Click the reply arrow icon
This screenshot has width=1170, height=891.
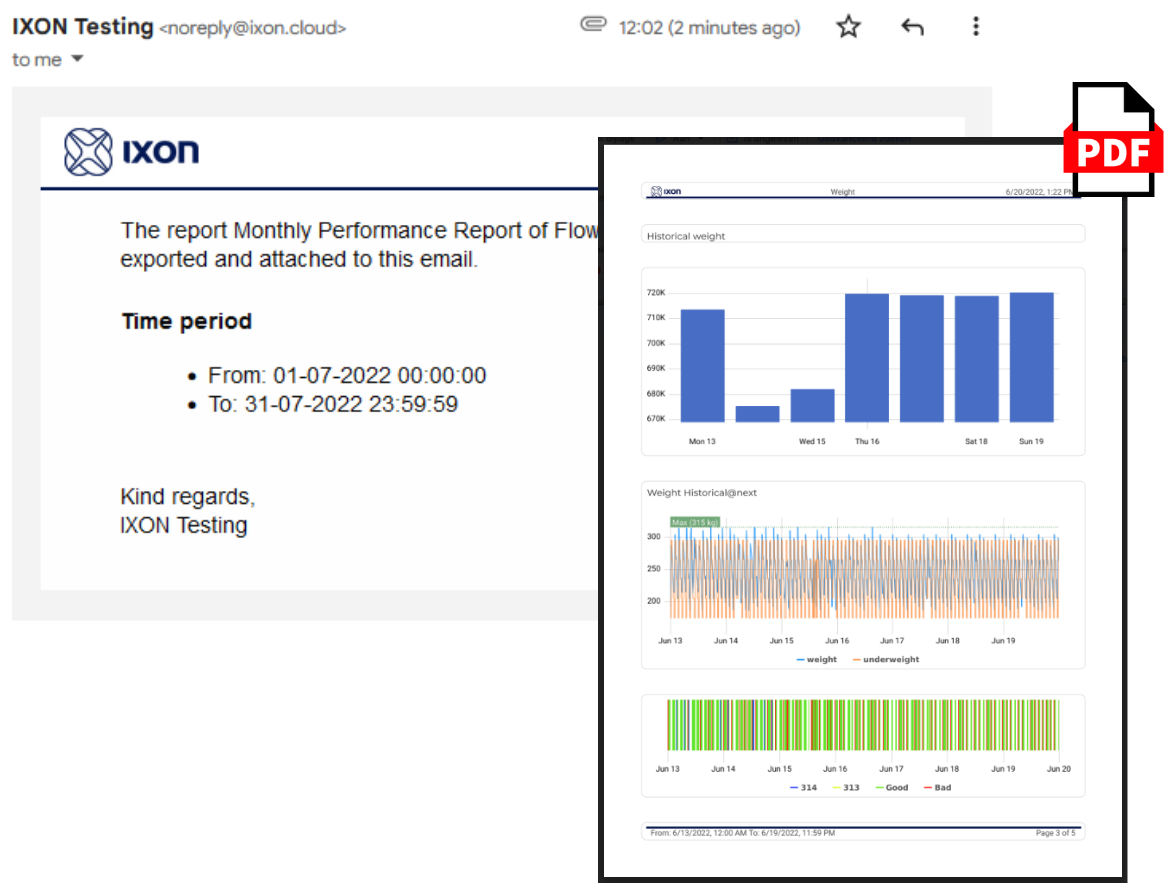(x=912, y=27)
